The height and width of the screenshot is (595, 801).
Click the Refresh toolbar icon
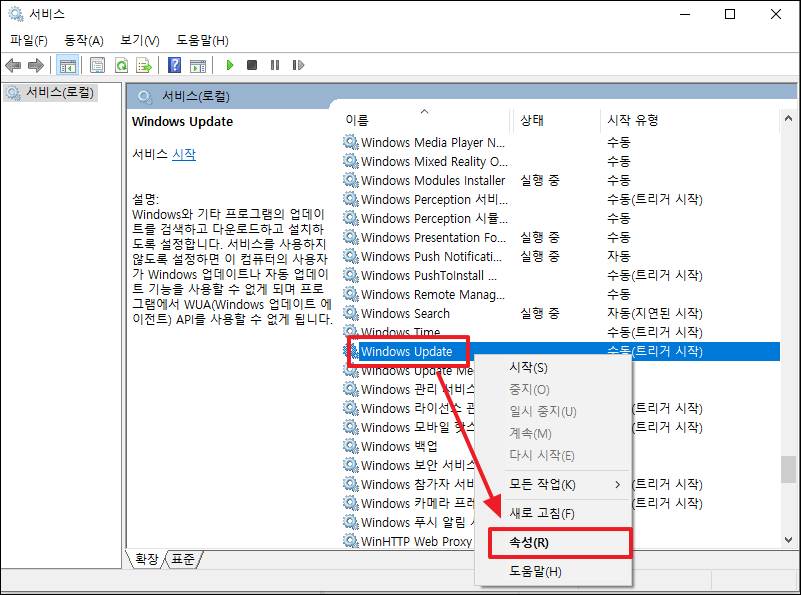(122, 65)
